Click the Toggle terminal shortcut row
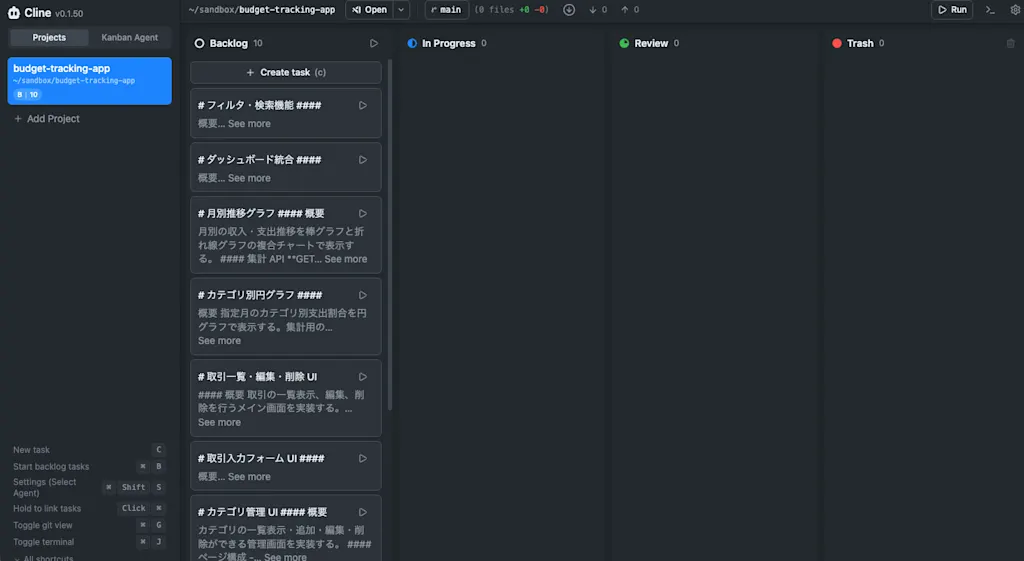Image resolution: width=1024 pixels, height=561 pixels. point(89,542)
